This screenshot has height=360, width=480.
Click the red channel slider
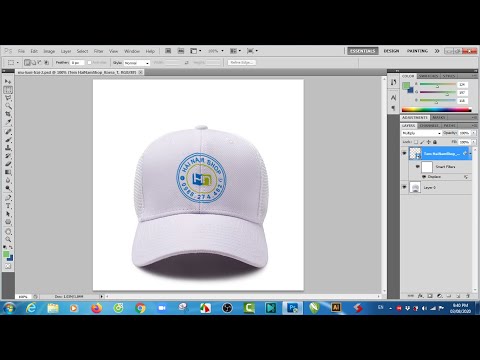[437, 85]
